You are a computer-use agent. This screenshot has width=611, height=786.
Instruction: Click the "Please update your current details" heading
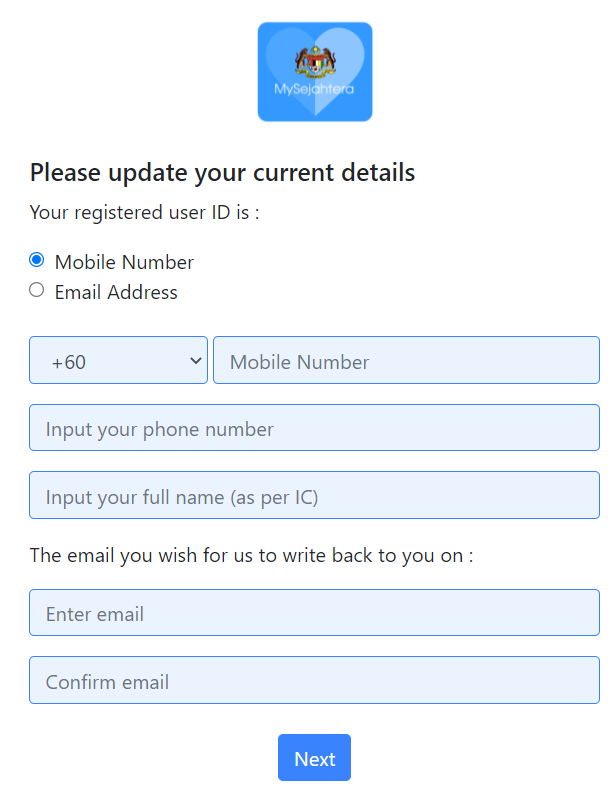(x=222, y=173)
